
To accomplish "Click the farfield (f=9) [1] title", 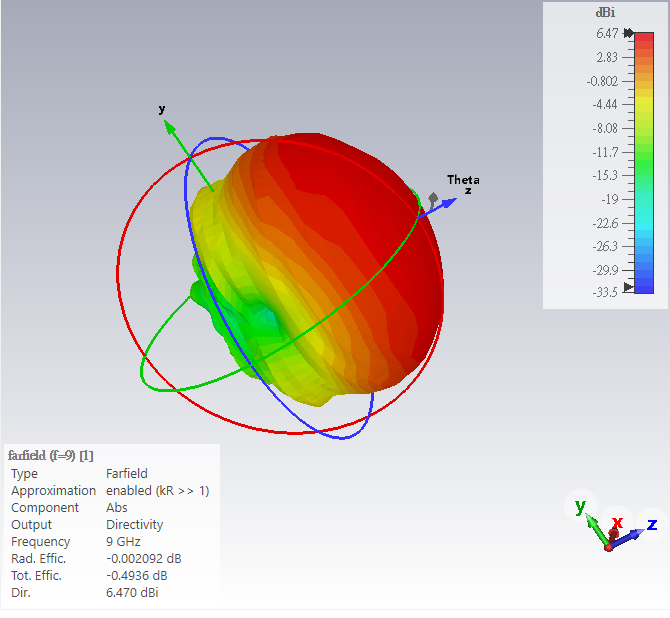I will point(50,455).
